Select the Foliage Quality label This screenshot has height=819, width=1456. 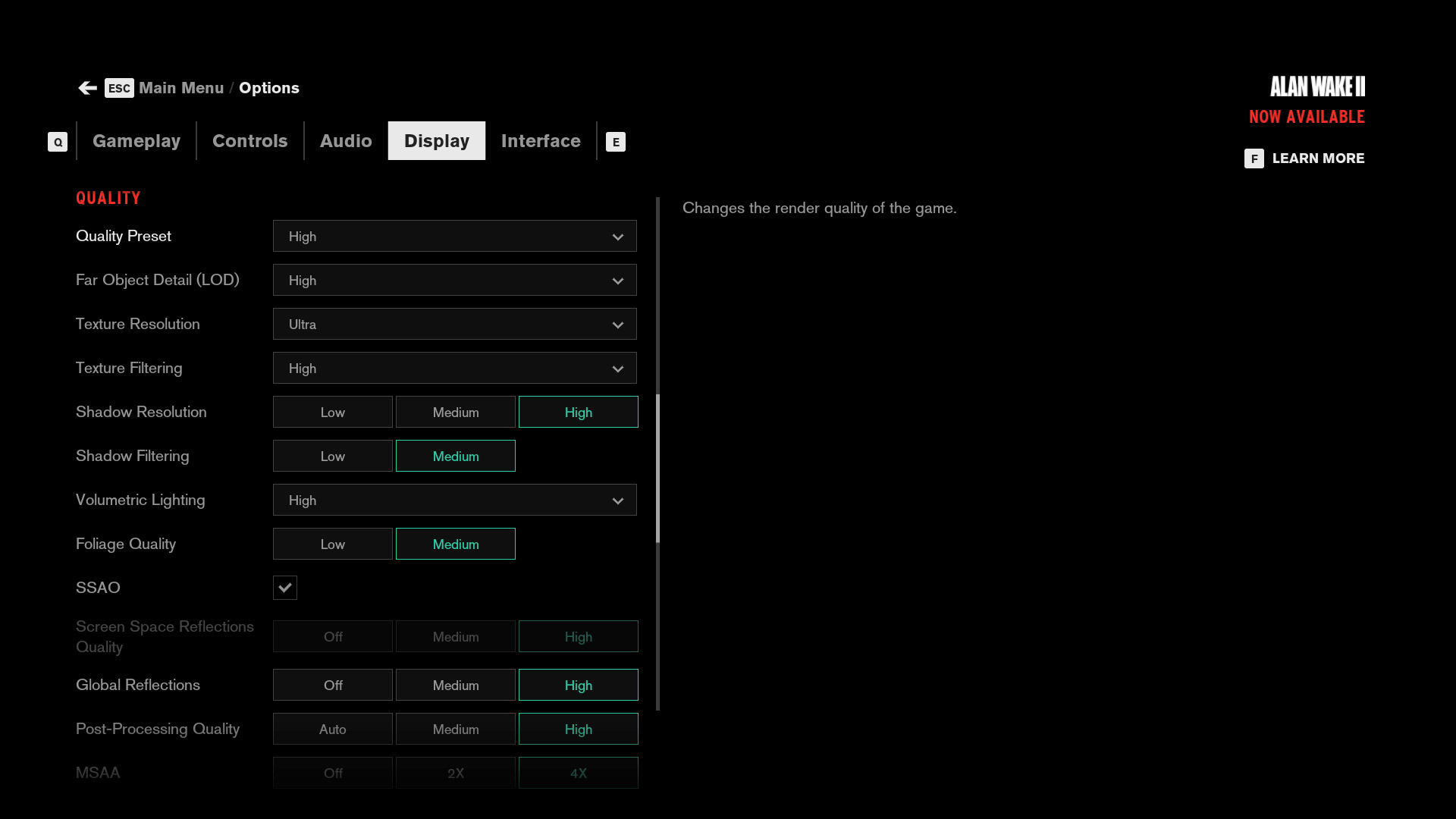point(126,544)
